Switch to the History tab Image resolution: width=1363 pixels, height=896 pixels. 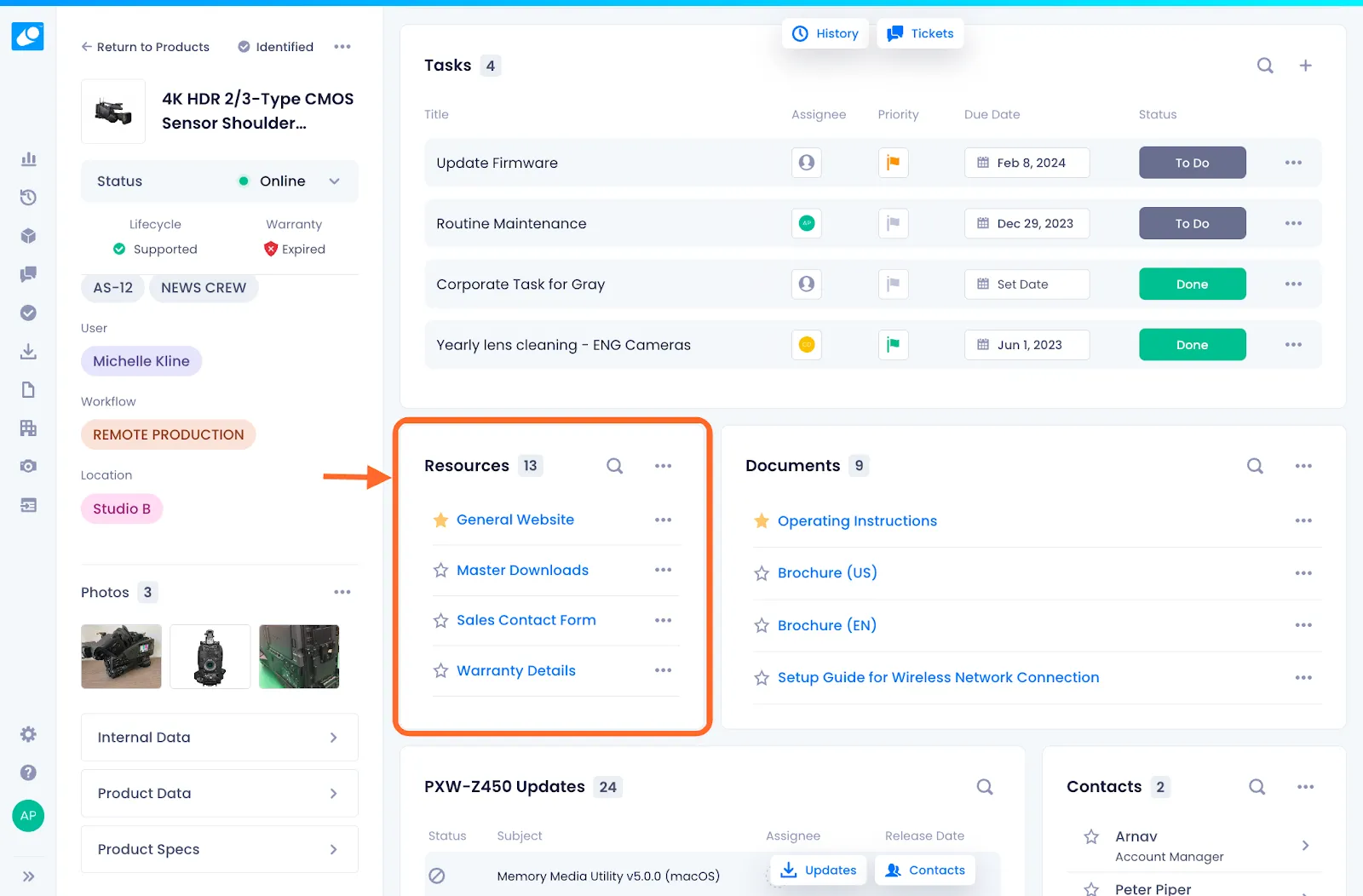point(825,33)
